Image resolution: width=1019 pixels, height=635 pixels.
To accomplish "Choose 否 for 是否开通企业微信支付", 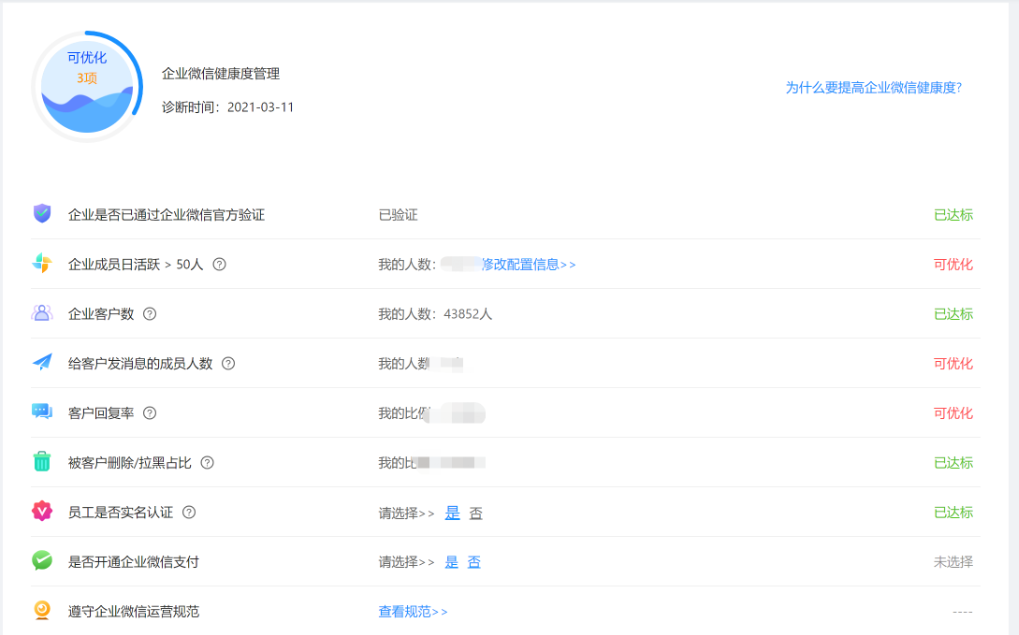I will 474,562.
